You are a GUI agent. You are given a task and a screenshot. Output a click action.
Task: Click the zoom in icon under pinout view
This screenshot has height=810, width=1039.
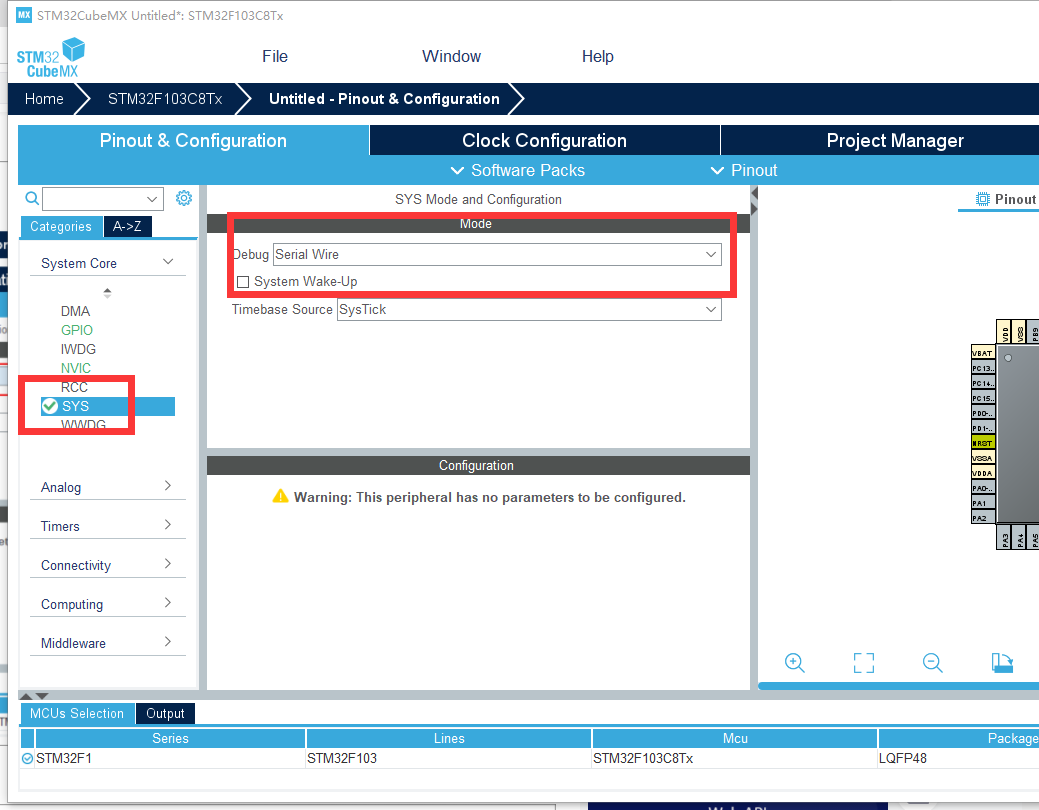tap(794, 663)
